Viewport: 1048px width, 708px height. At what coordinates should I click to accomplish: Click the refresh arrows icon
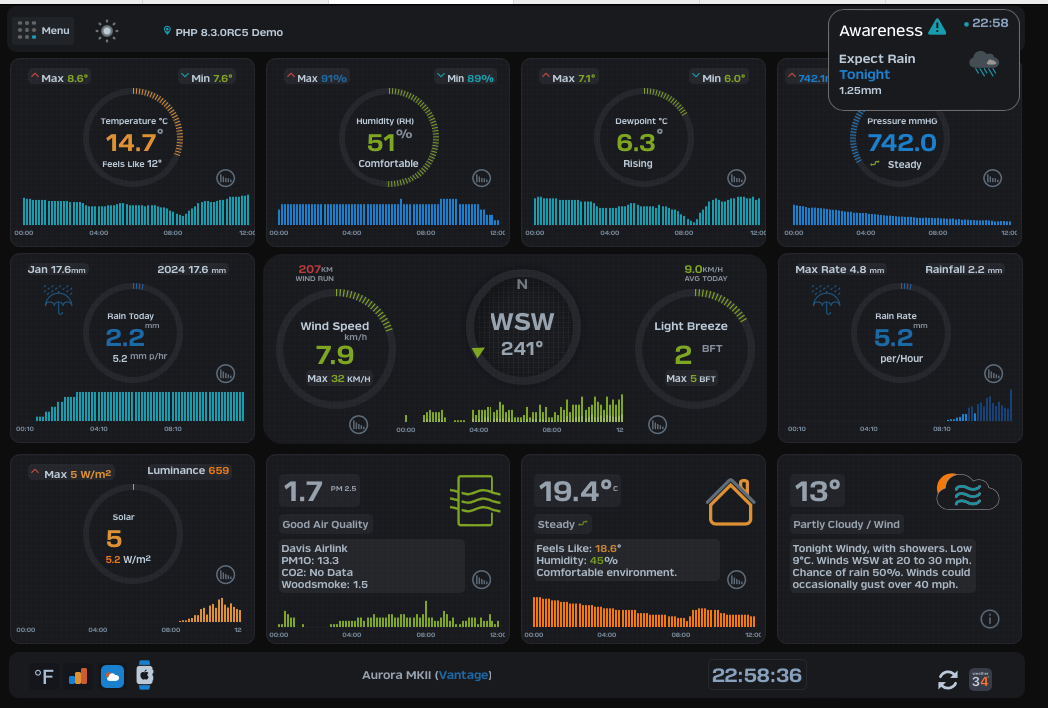[947, 680]
